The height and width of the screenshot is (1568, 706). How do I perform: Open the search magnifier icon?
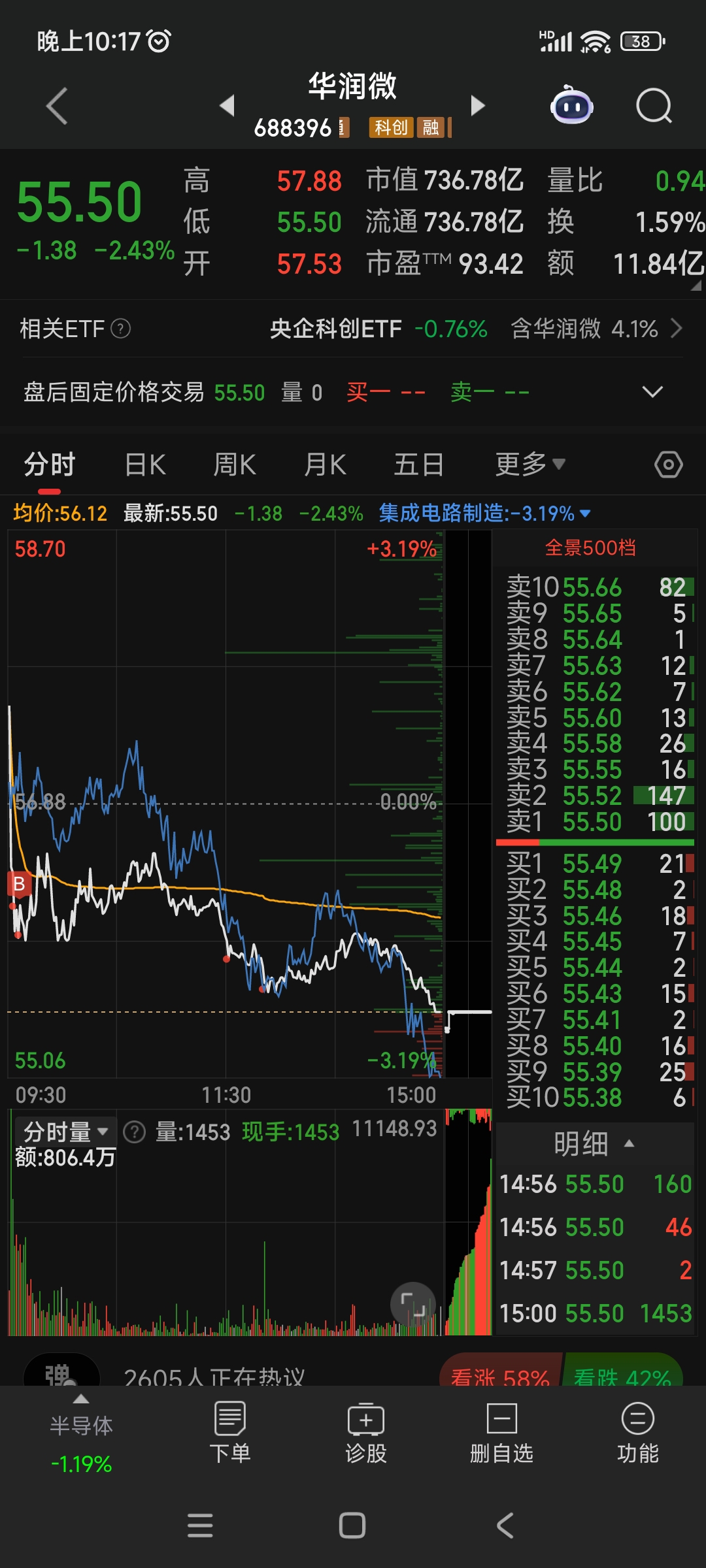pyautogui.click(x=654, y=106)
